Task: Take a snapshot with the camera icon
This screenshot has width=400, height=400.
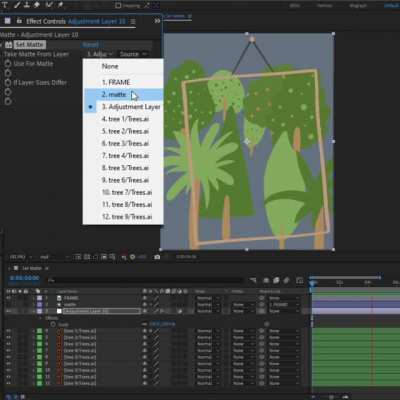Action: pos(157,257)
